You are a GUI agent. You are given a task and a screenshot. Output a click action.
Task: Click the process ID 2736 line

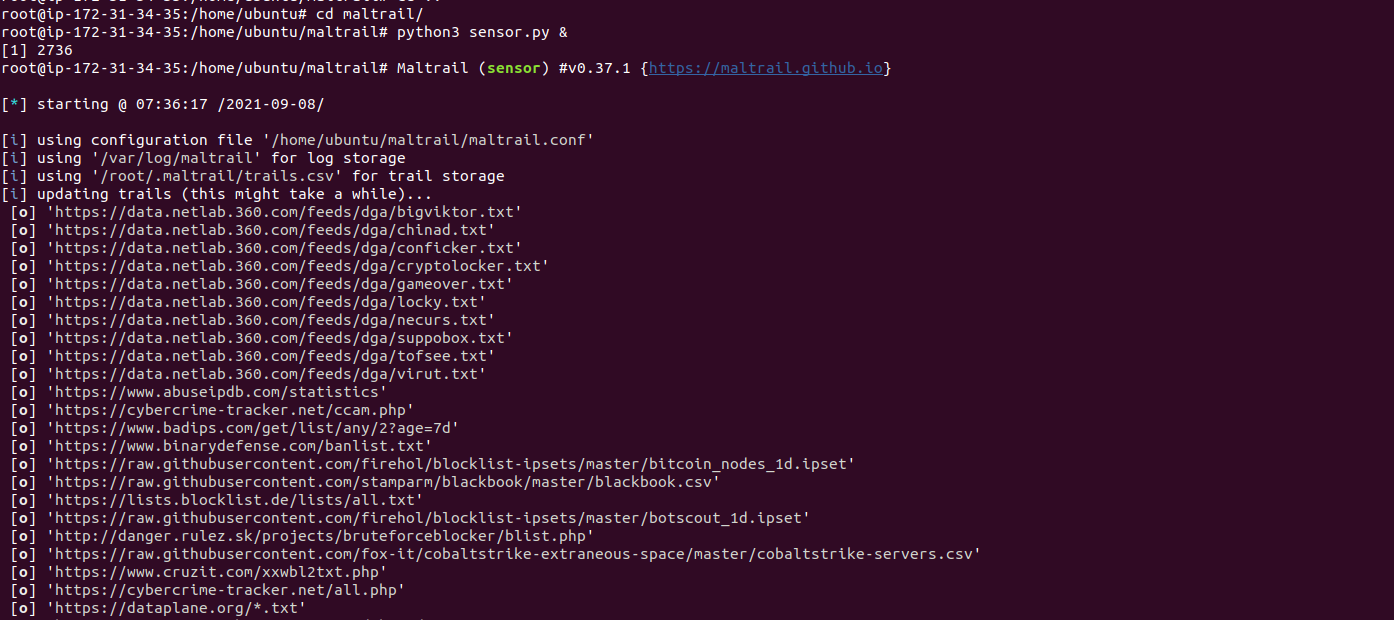[x=37, y=50]
